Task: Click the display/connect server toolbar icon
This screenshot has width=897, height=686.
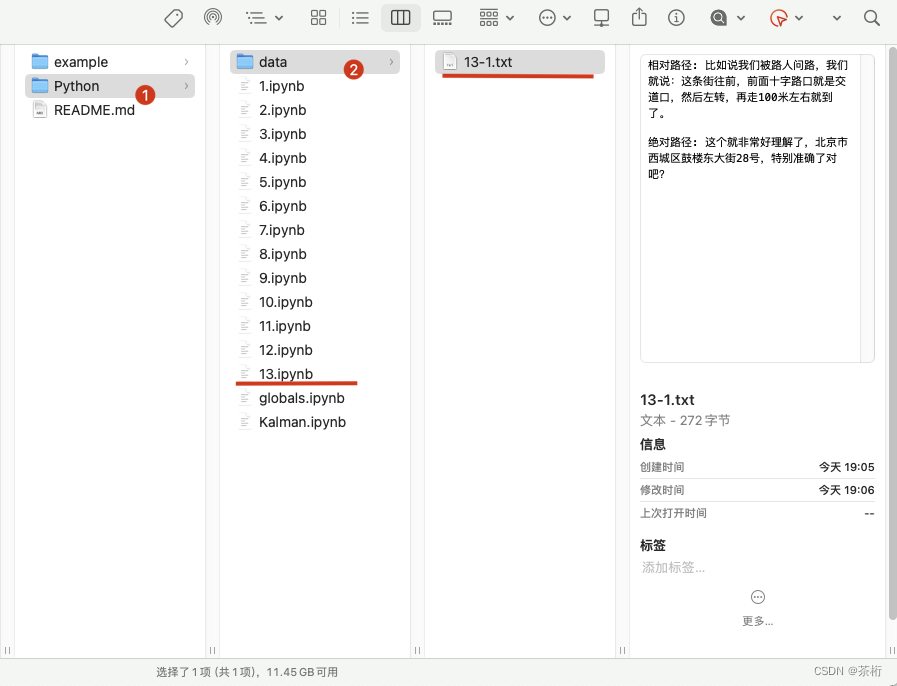Action: (601, 18)
